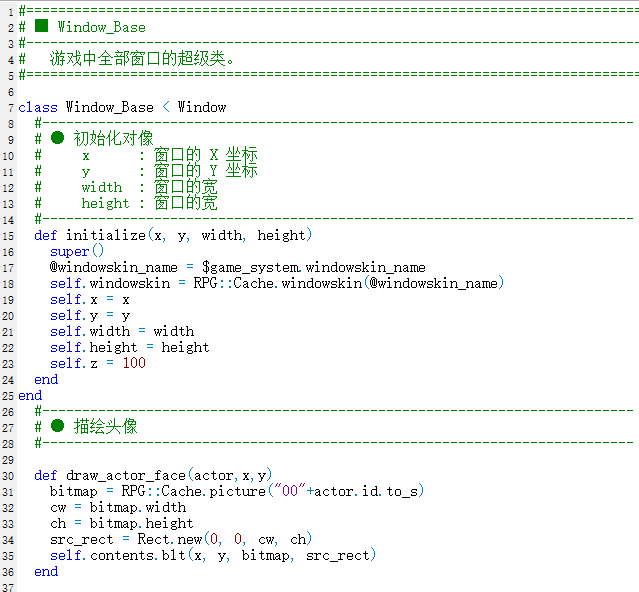Click the 'end' keyword on line 25
Image resolution: width=639 pixels, height=592 pixels.
click(x=30, y=395)
